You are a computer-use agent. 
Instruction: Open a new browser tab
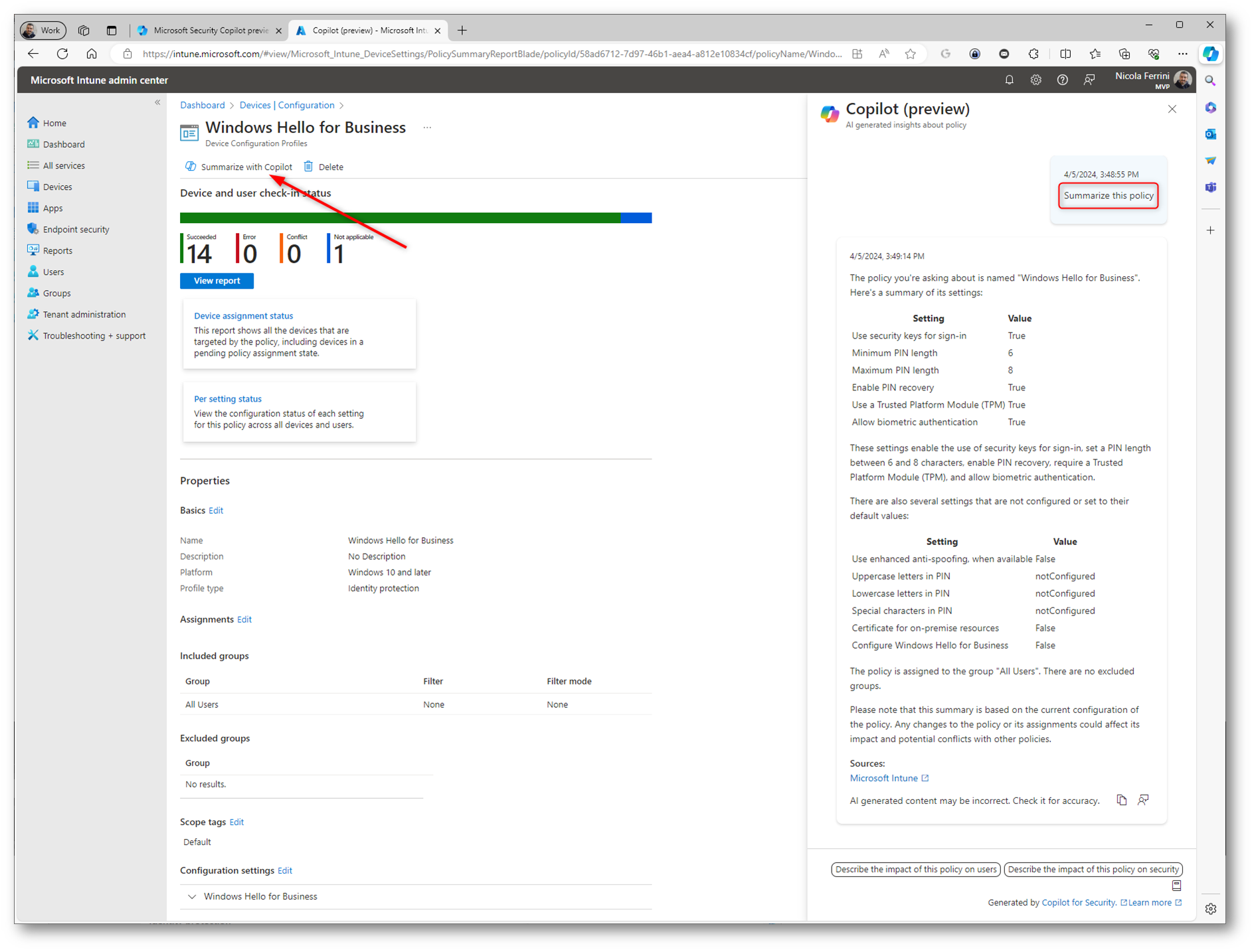462,30
